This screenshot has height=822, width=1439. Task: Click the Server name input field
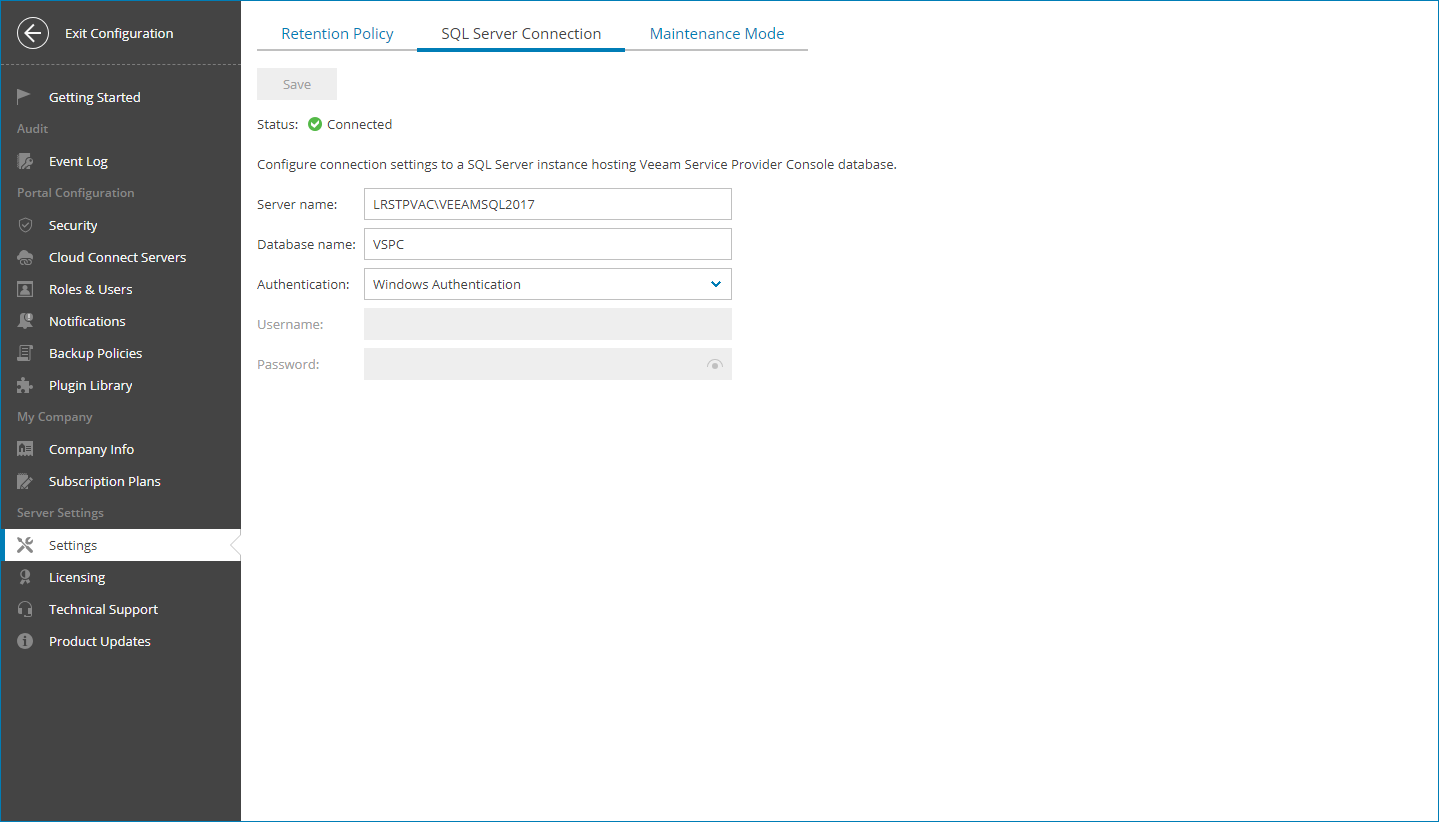[x=548, y=204]
